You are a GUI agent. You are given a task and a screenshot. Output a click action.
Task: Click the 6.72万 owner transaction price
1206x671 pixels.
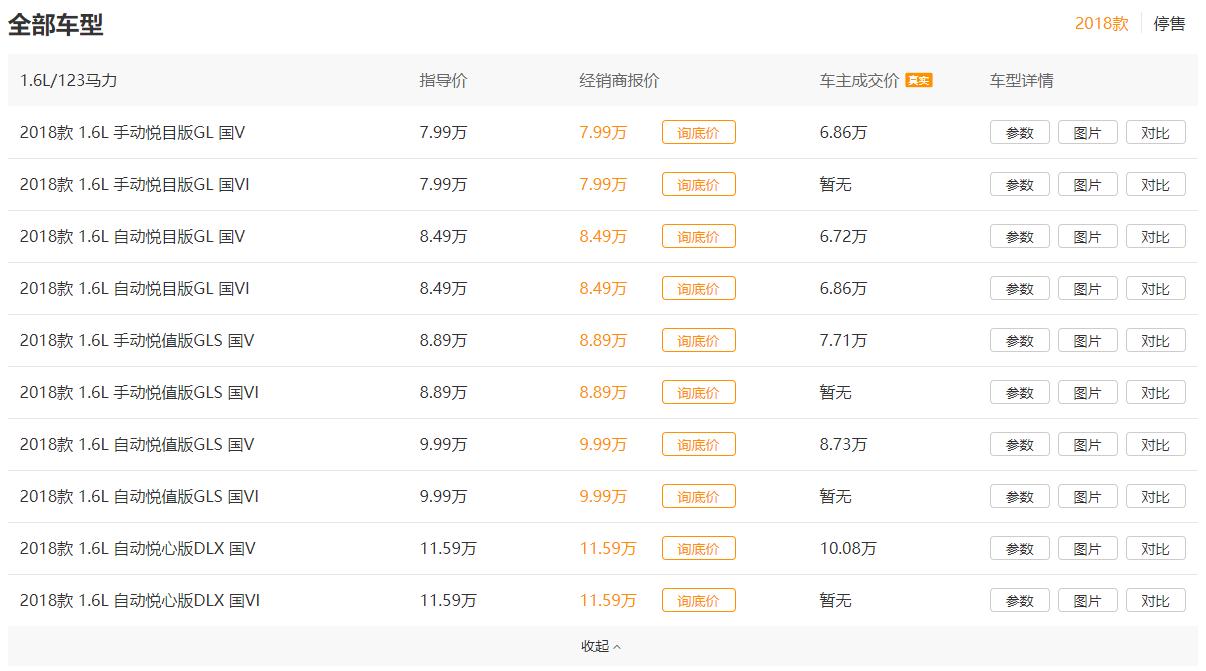click(843, 236)
